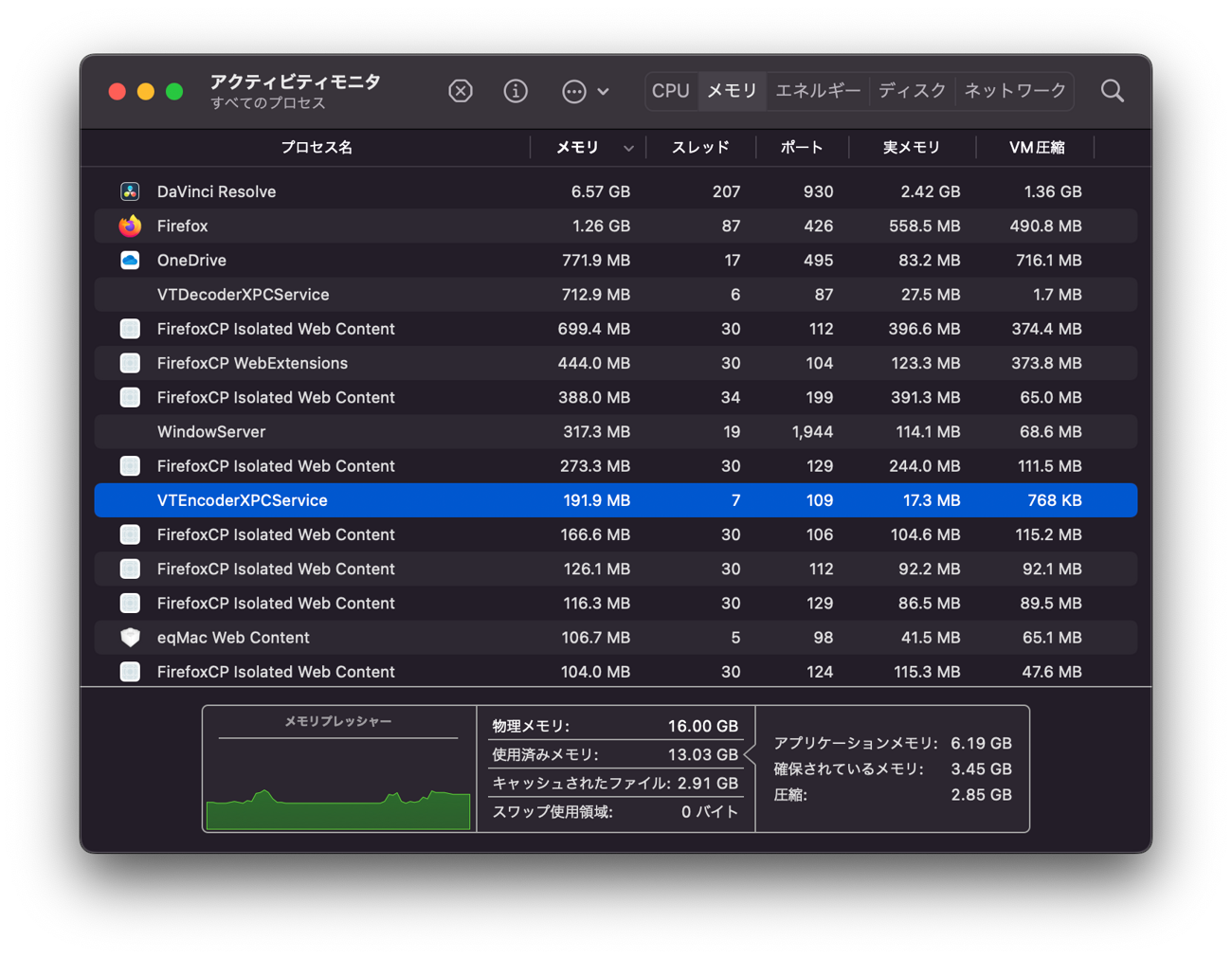Click the メモリ column header
The width and height of the screenshot is (1232, 958).
[577, 148]
